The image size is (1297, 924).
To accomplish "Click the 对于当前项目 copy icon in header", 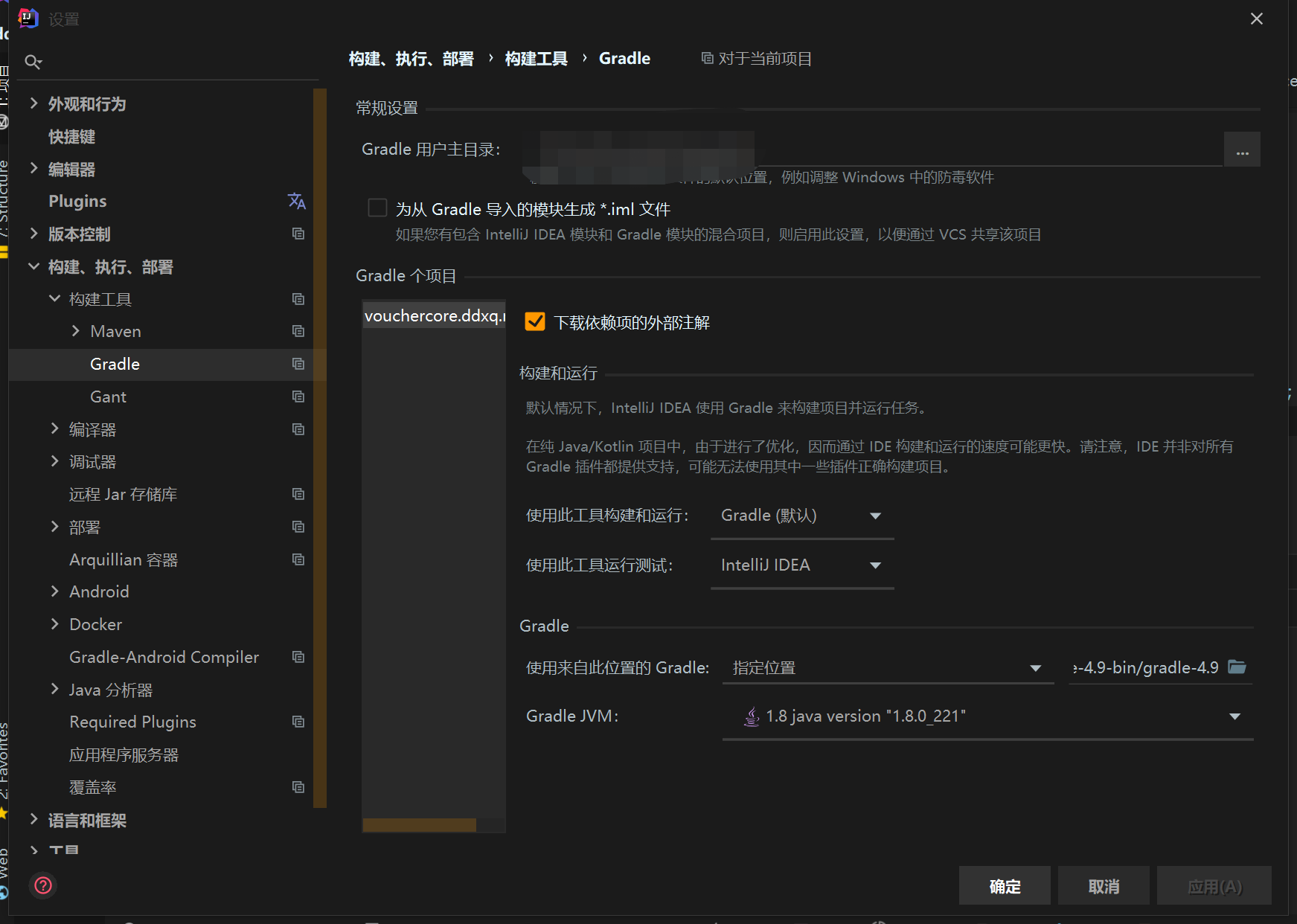I will click(x=708, y=58).
